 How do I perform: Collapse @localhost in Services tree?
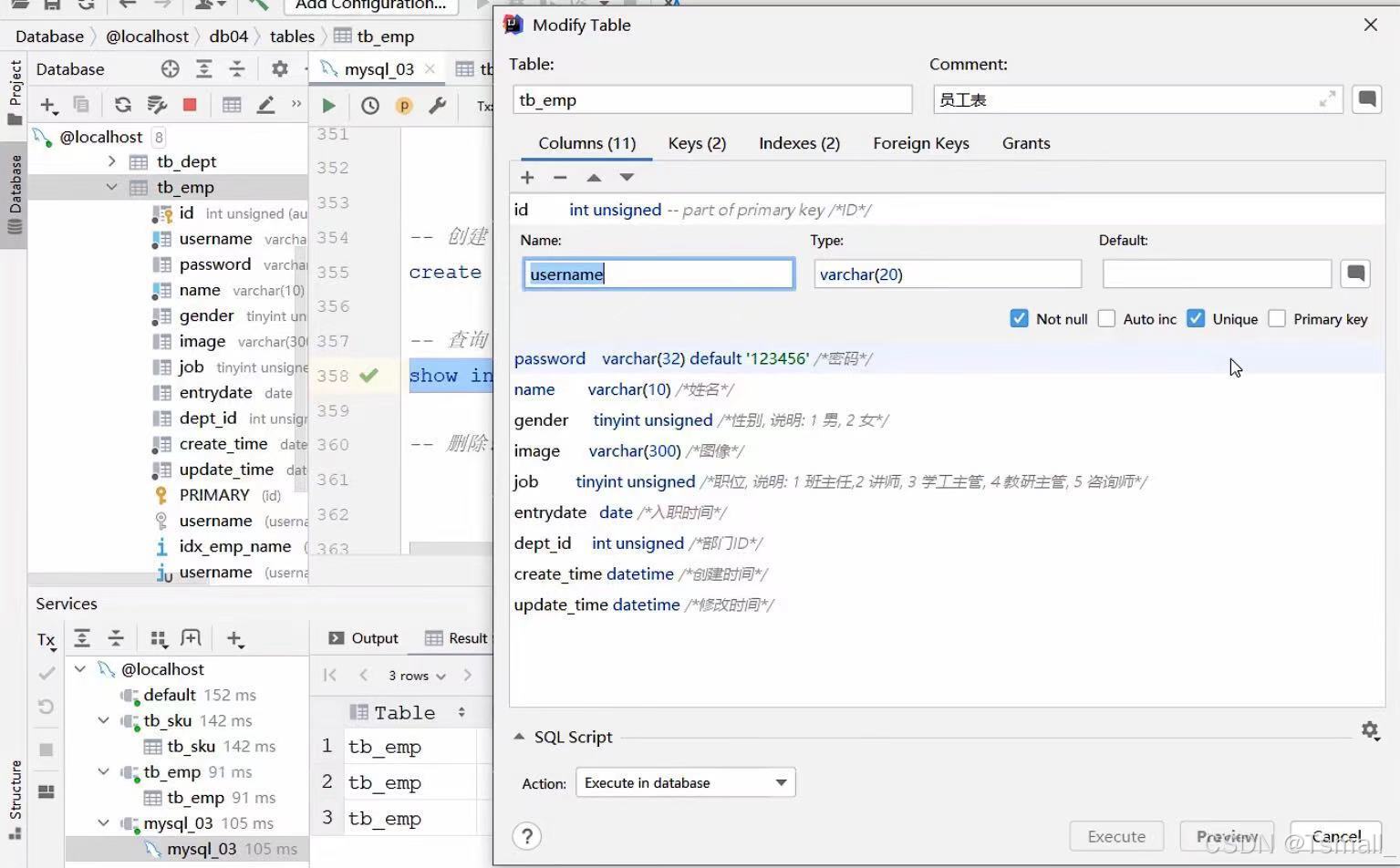(x=80, y=669)
